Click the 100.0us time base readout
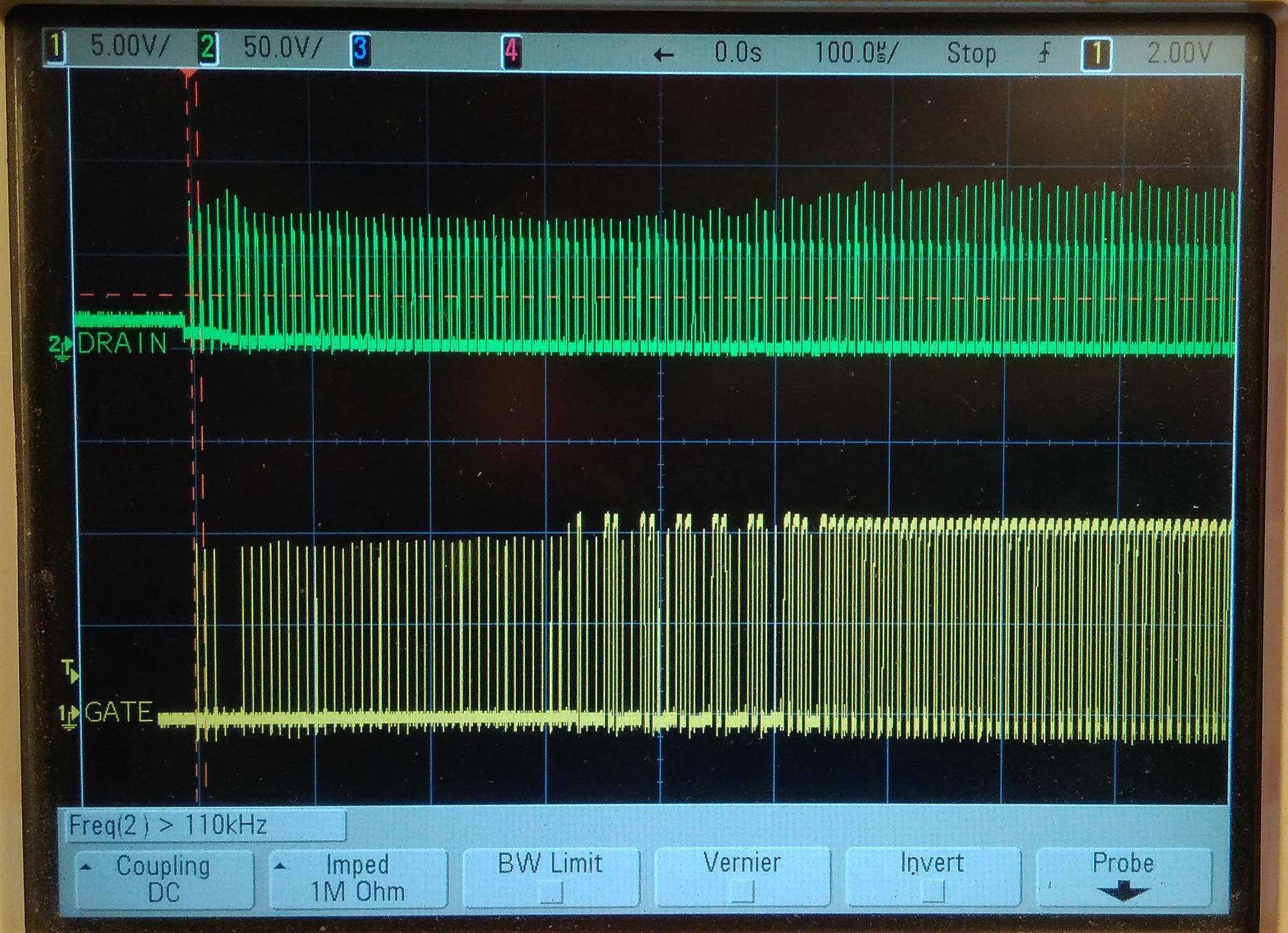 point(855,53)
